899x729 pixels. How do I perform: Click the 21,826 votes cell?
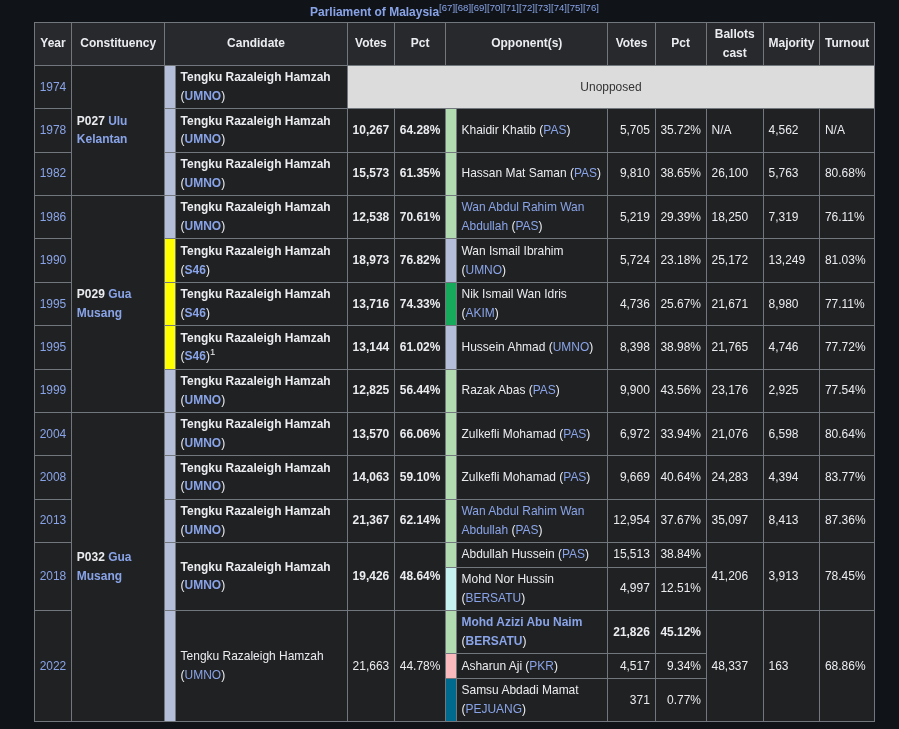tap(631, 632)
